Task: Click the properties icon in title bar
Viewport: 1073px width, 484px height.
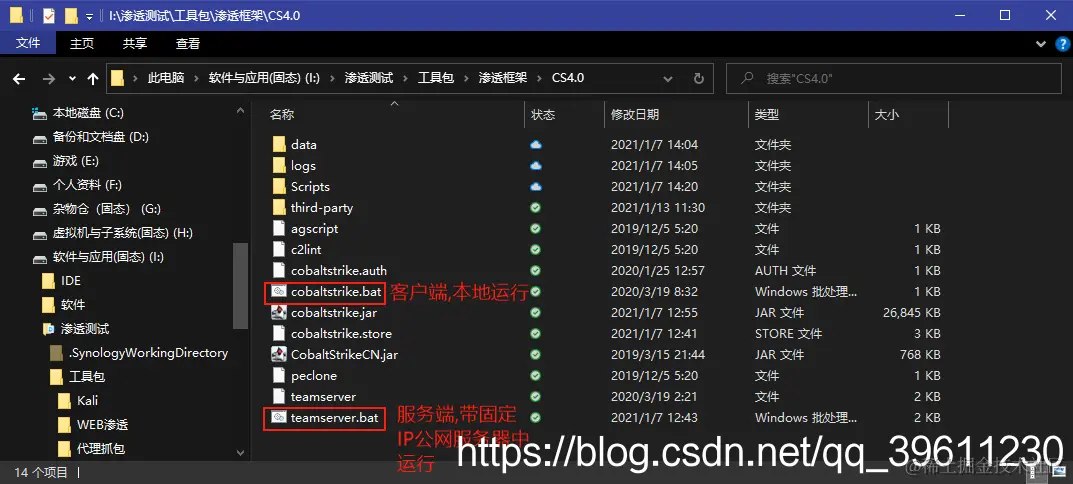Action: [49, 15]
